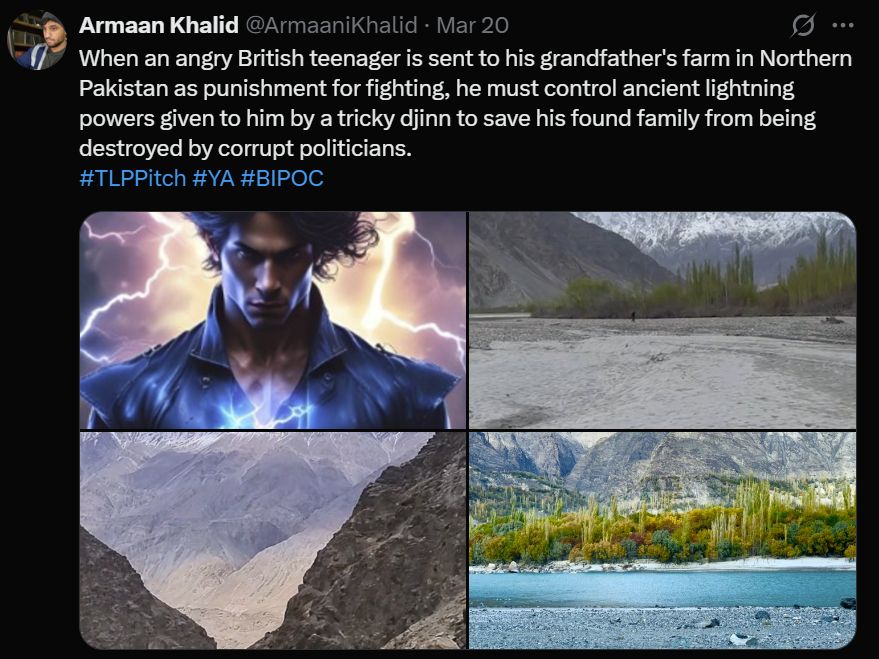The height and width of the screenshot is (659, 879).
Task: Open Armaan Khalid's profile avatar
Action: point(37,40)
